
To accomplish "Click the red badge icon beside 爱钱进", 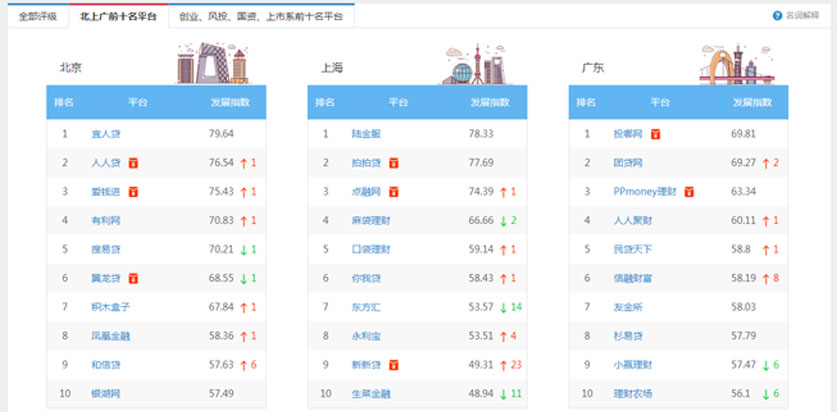I will point(133,192).
